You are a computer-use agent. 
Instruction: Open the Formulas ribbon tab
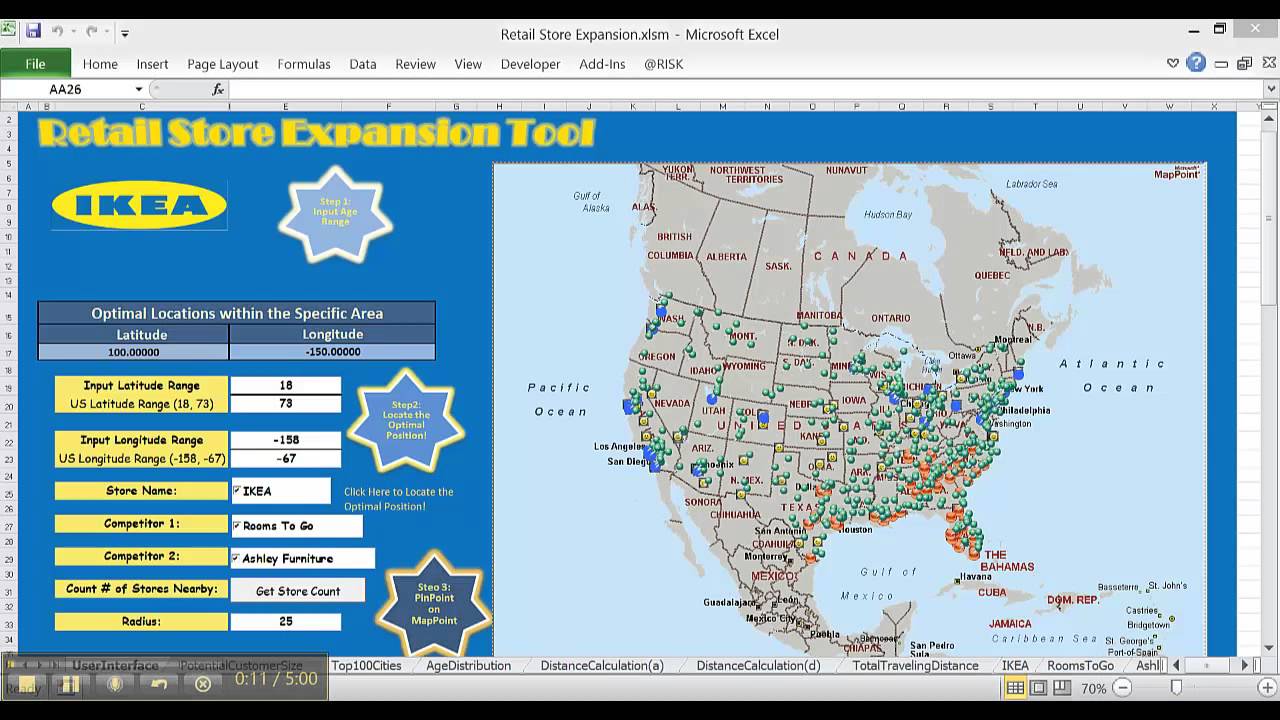[304, 64]
